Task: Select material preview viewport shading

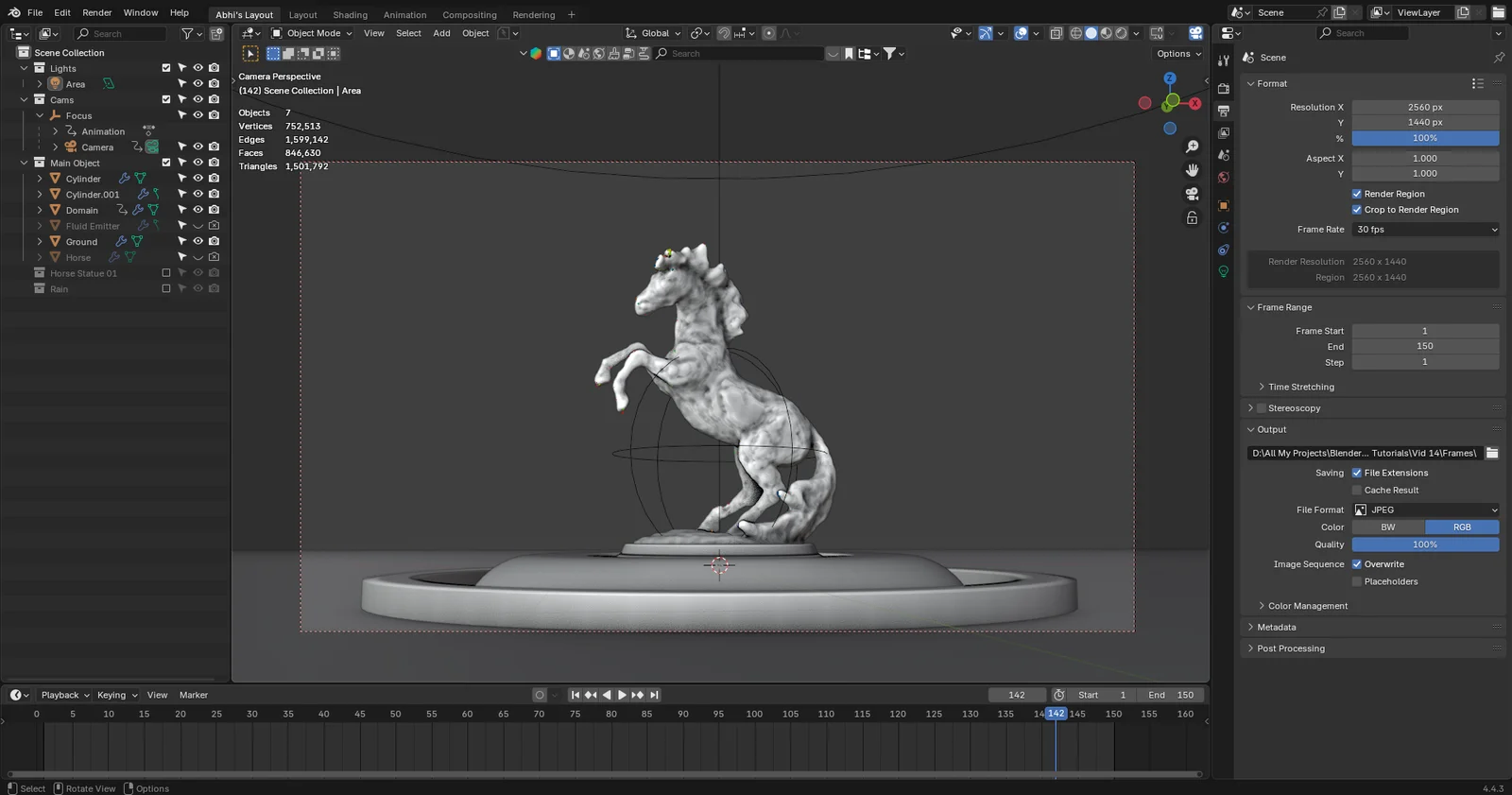Action: 1107,33
